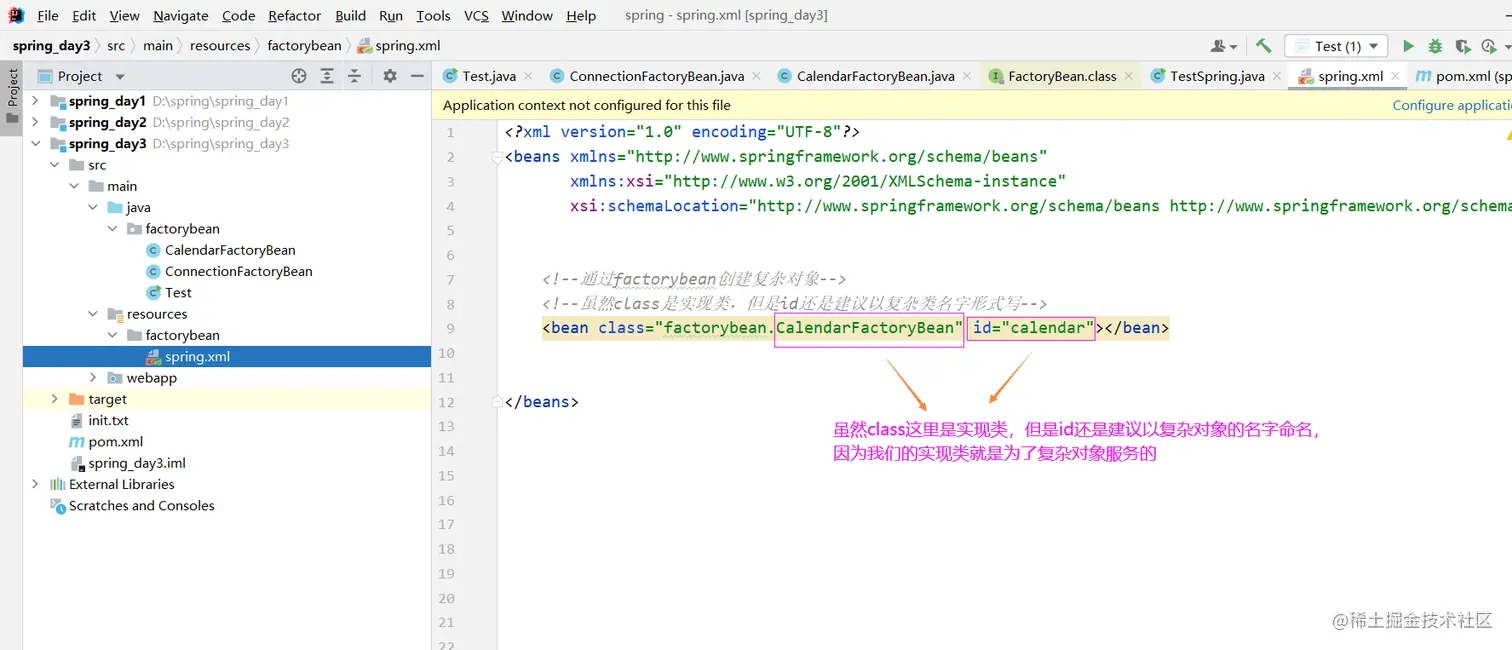This screenshot has width=1512, height=650.
Task: Click Collapse All icon in Project panel
Action: click(x=354, y=76)
